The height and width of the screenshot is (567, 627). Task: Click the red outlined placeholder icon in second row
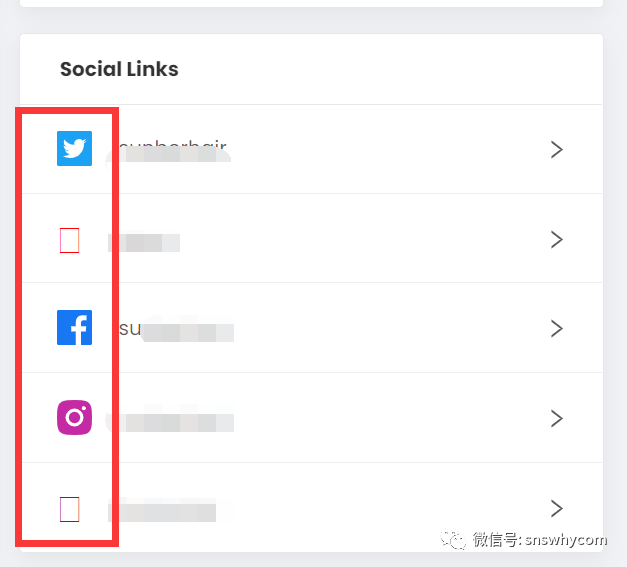coord(69,240)
